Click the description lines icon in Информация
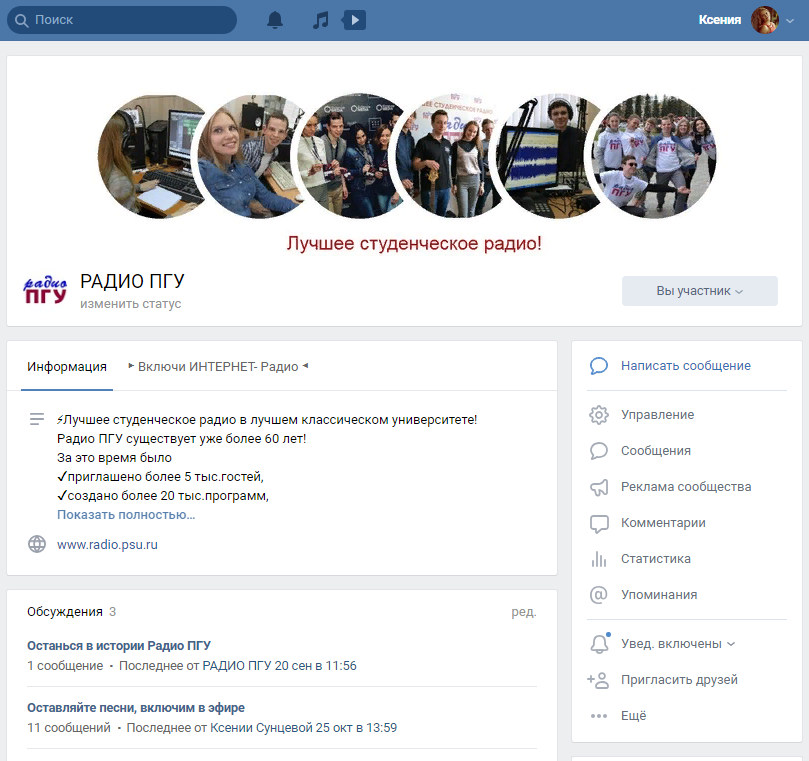Screen dimensions: 809x761 (x=37, y=419)
